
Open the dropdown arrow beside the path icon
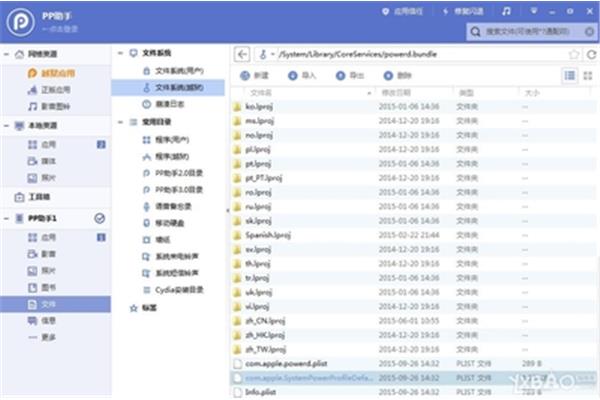(272, 54)
